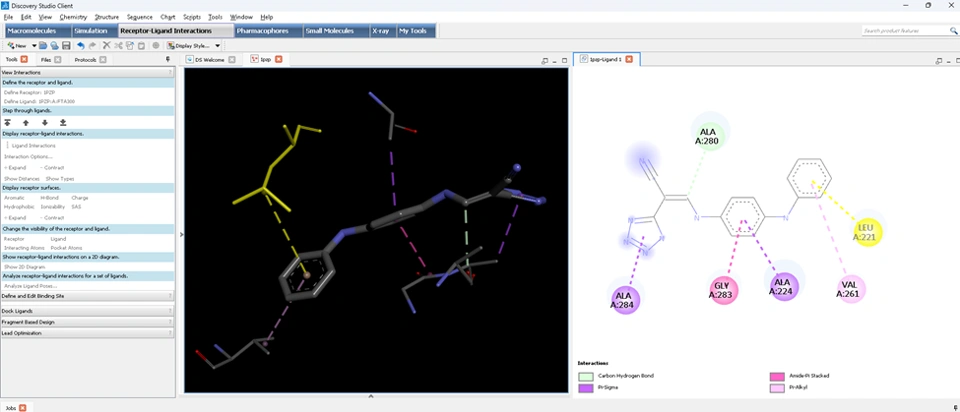Screen dimensions: 960x412
Task: Open the Chemistry menu
Action: [x=73, y=17]
